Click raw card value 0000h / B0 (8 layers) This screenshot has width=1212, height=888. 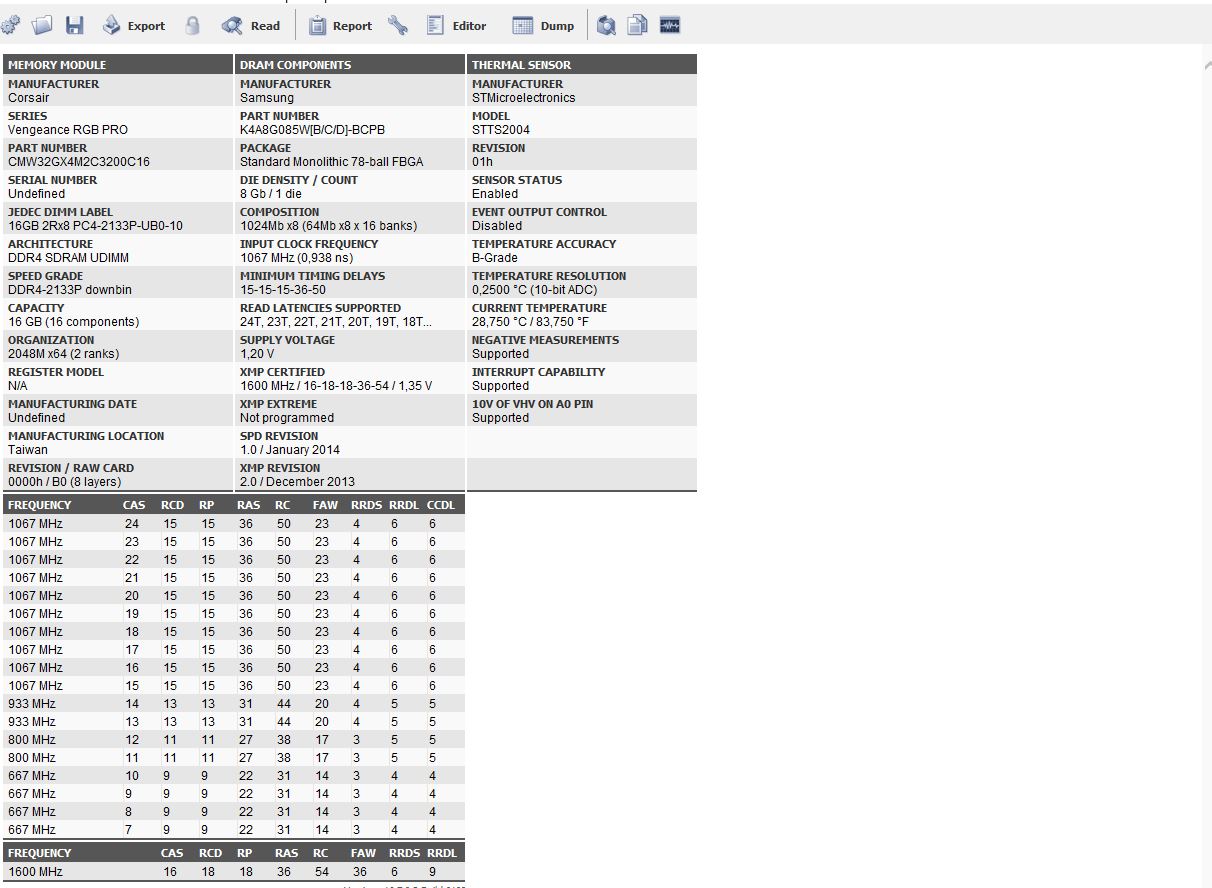point(65,482)
